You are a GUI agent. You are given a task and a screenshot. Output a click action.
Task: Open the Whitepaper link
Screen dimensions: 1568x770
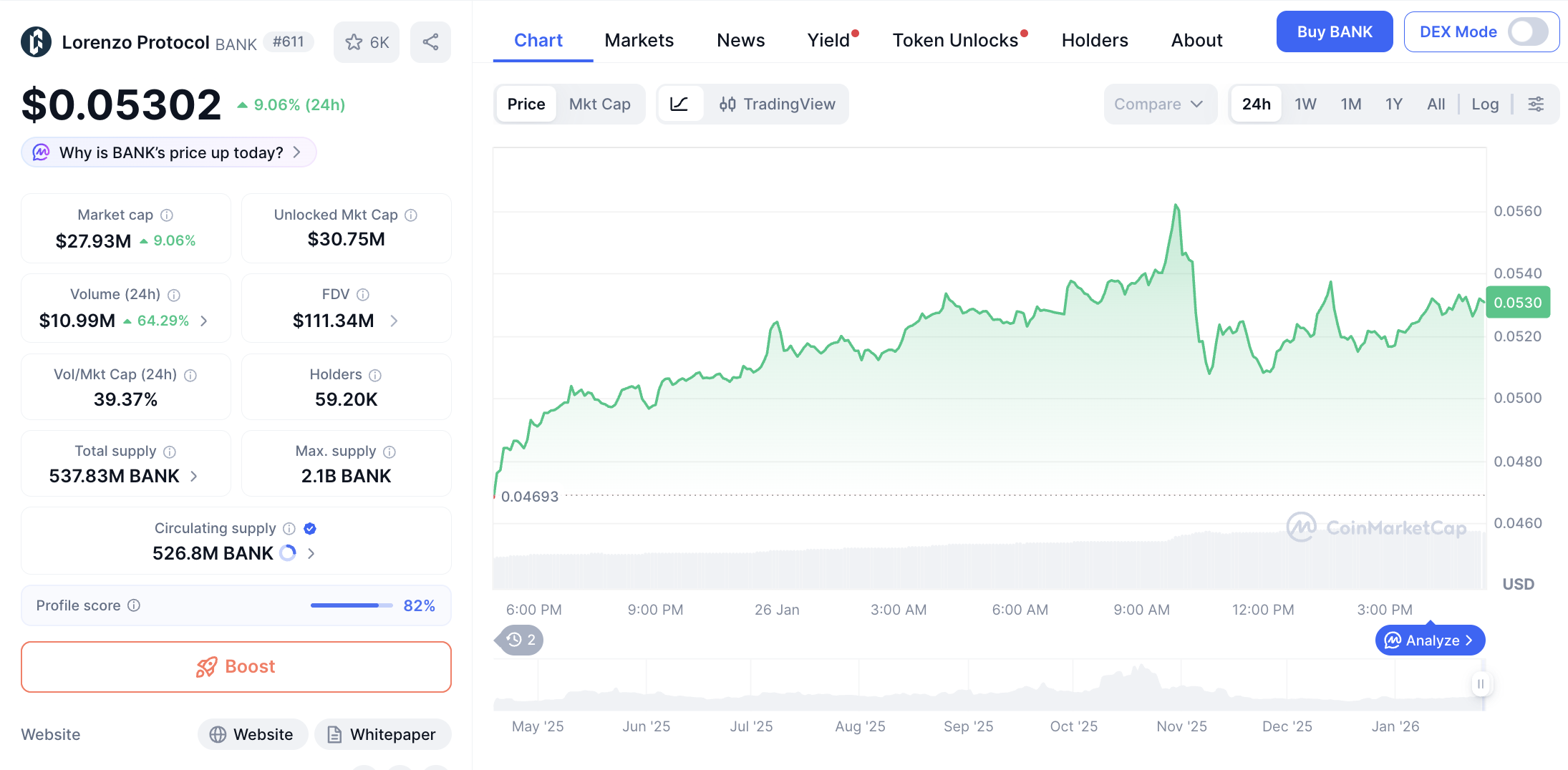[x=382, y=734]
